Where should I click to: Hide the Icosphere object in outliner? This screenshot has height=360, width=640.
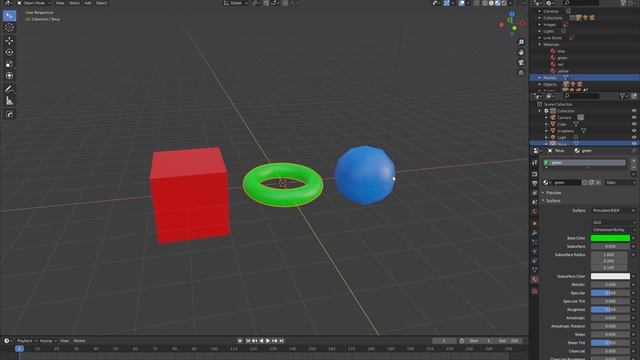click(634, 131)
